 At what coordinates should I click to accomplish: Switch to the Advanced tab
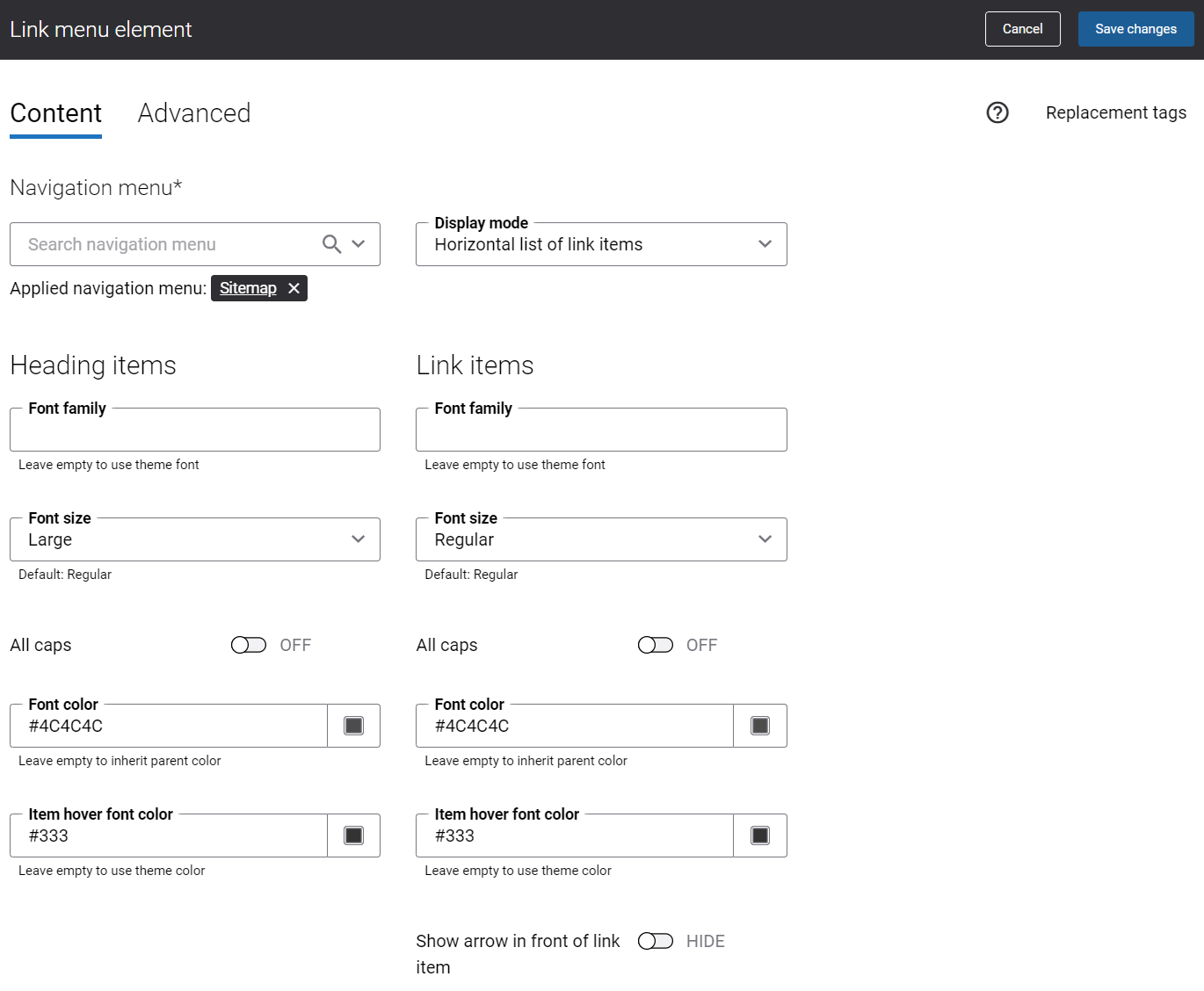(194, 113)
